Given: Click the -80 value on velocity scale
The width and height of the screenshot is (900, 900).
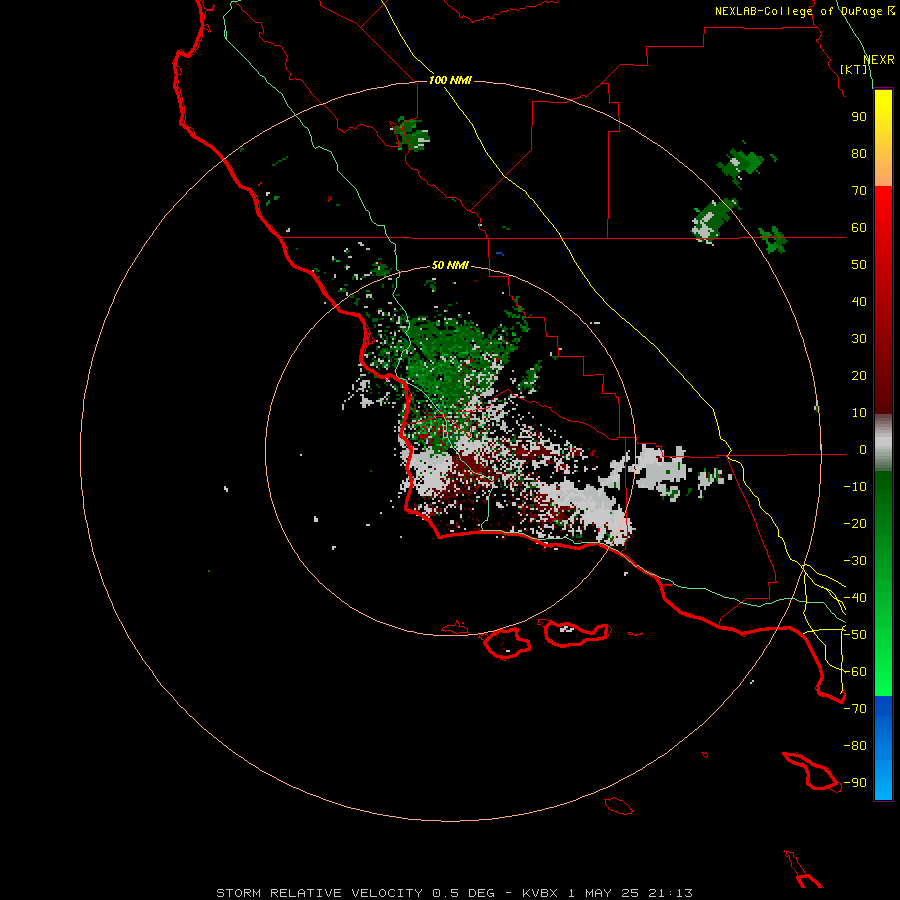Looking at the screenshot, I should click(855, 746).
